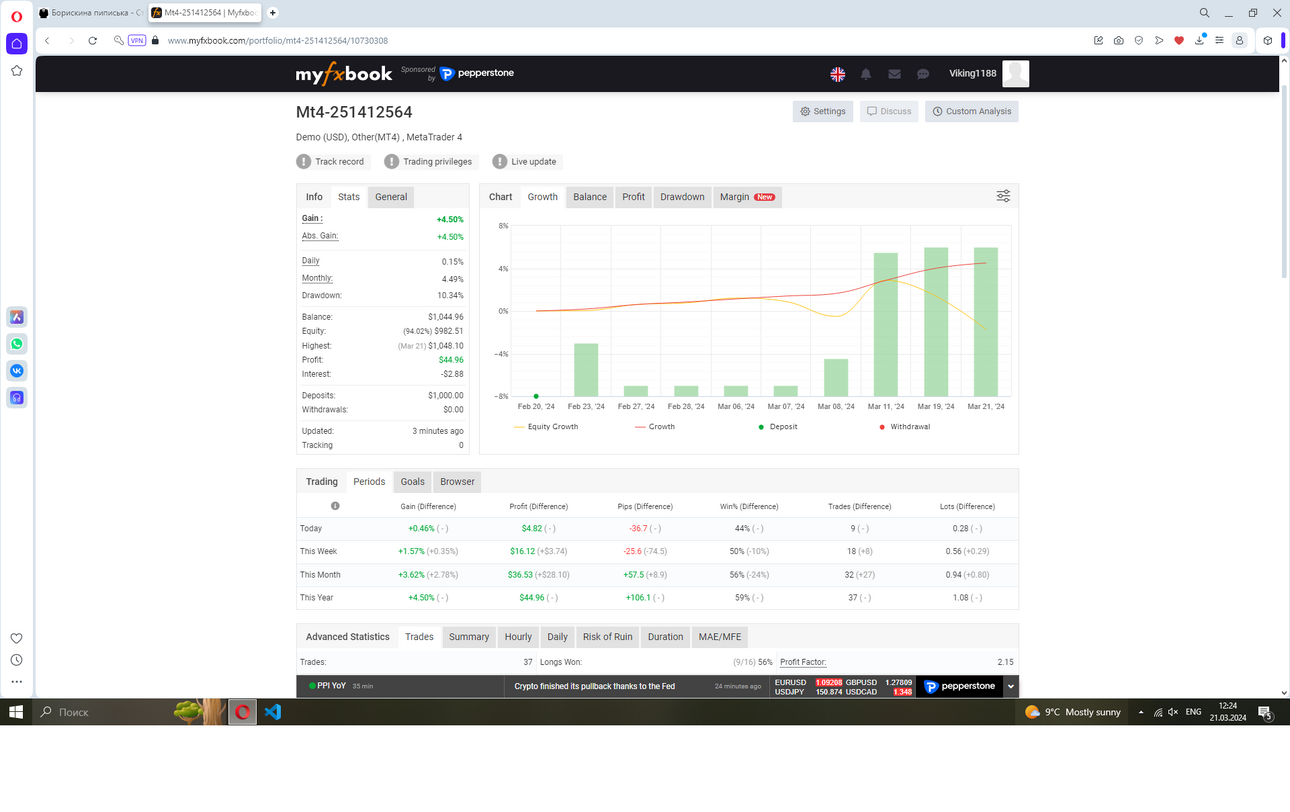Open VK messenger in the sidebar
This screenshot has width=1290, height=812.
pos(17,371)
